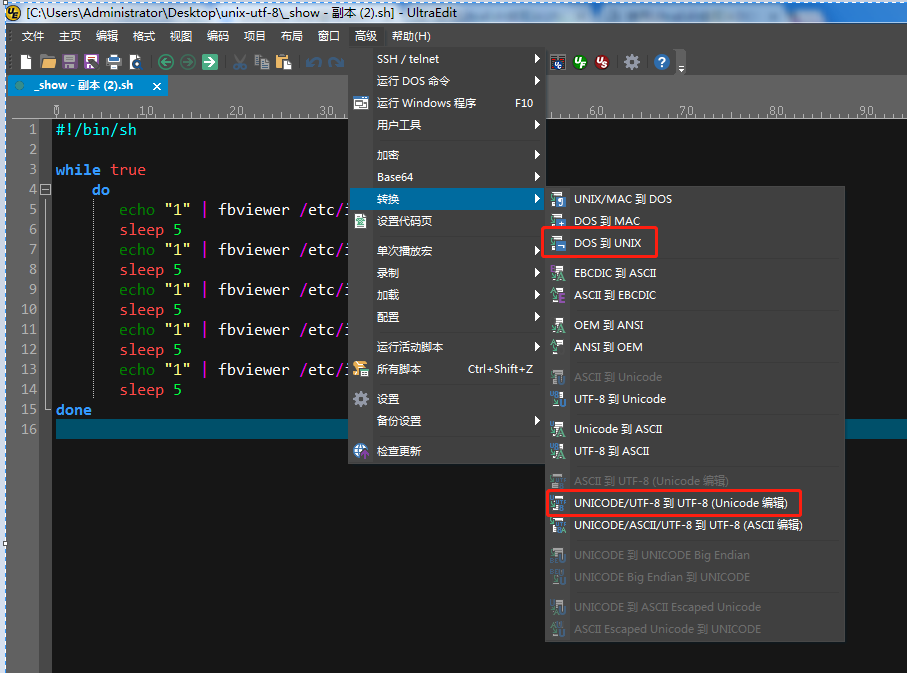Open a file using the folder toolbar icon

click(47, 61)
